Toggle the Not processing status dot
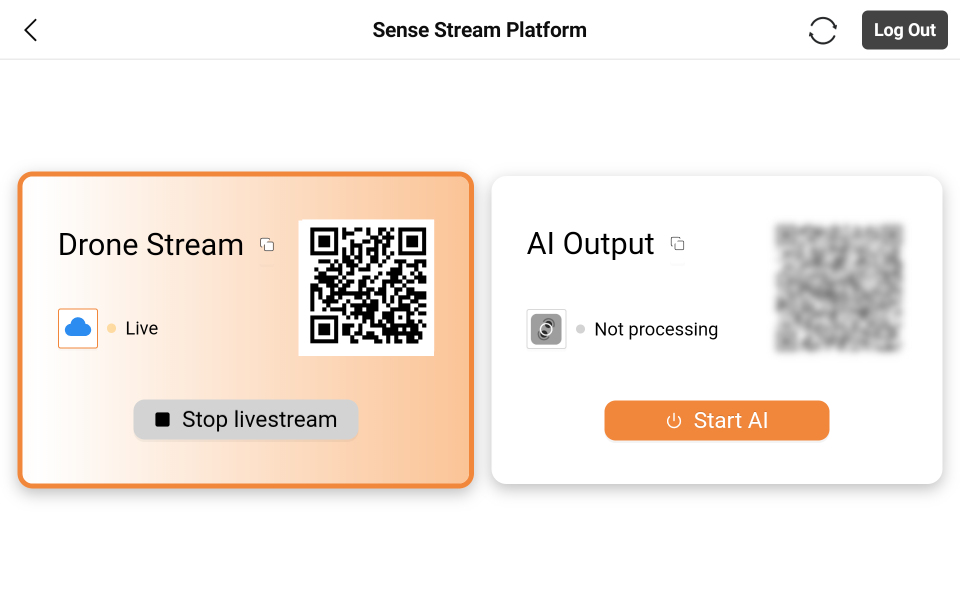Viewport: 960px width, 600px height. tap(578, 329)
